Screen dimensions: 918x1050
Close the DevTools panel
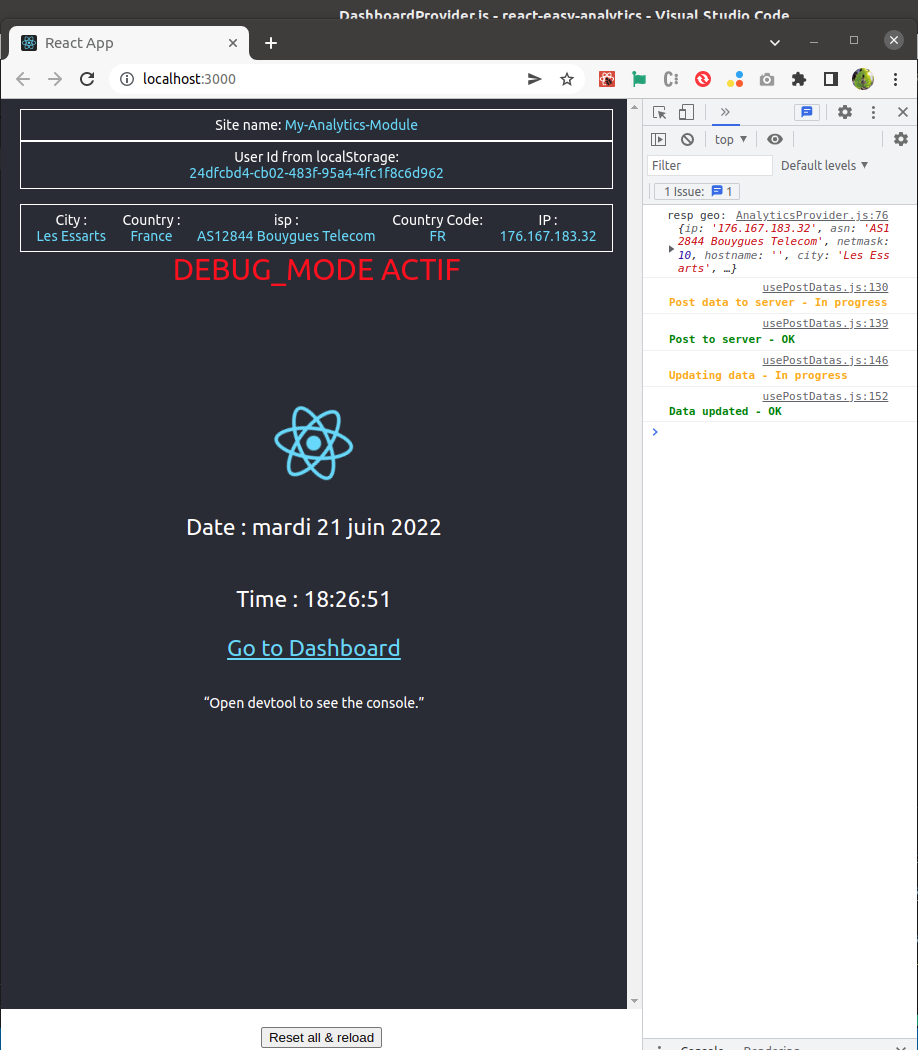pyautogui.click(x=903, y=112)
